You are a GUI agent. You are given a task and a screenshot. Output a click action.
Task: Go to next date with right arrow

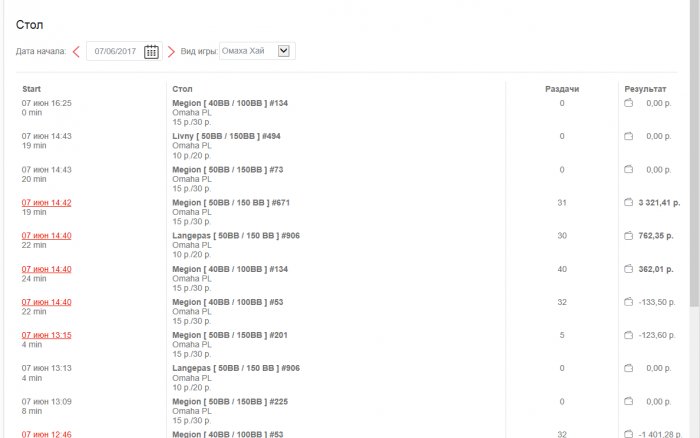pyautogui.click(x=171, y=52)
